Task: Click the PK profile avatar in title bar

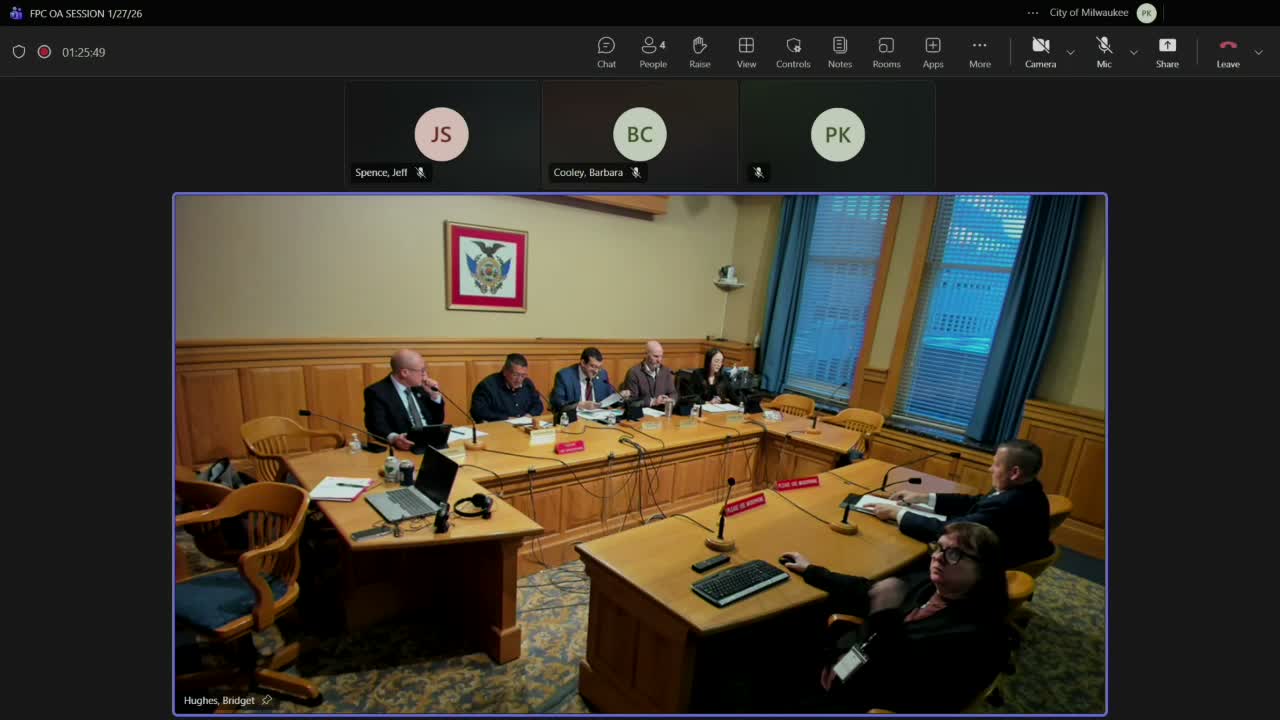Action: [1146, 13]
